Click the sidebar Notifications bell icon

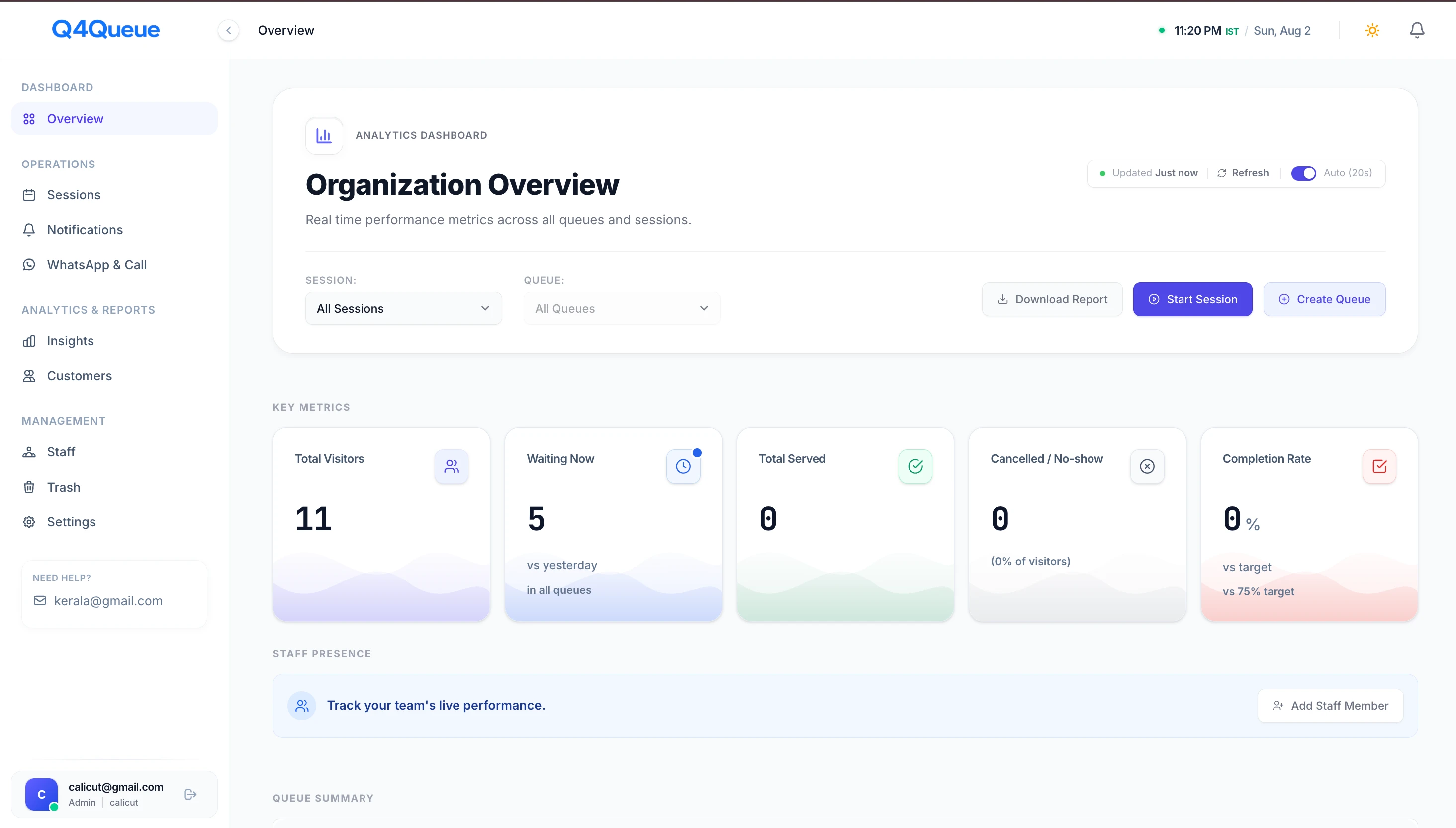click(x=29, y=230)
